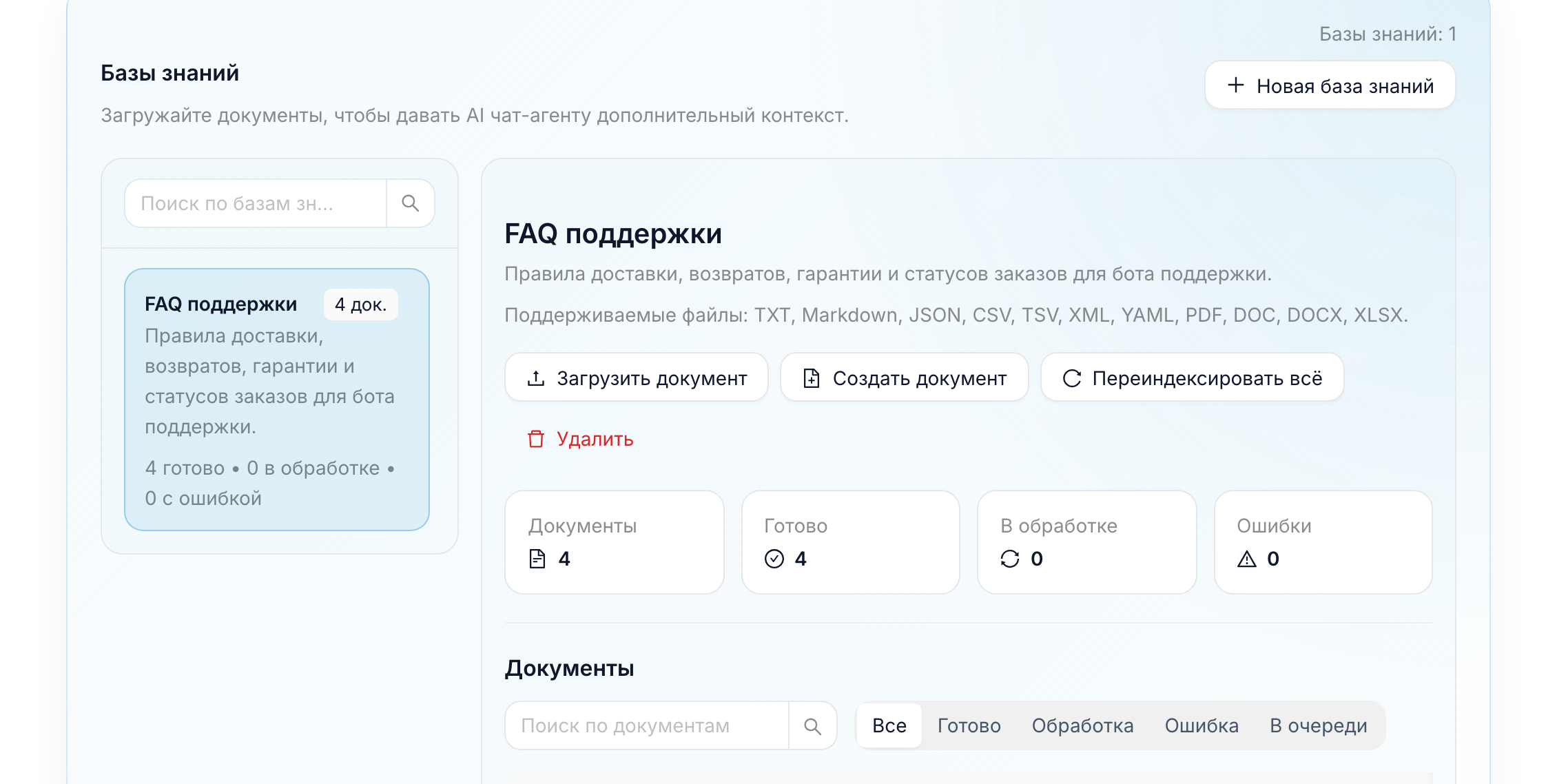Select the Все filter tab
This screenshot has width=1557, height=784.
pos(889,725)
